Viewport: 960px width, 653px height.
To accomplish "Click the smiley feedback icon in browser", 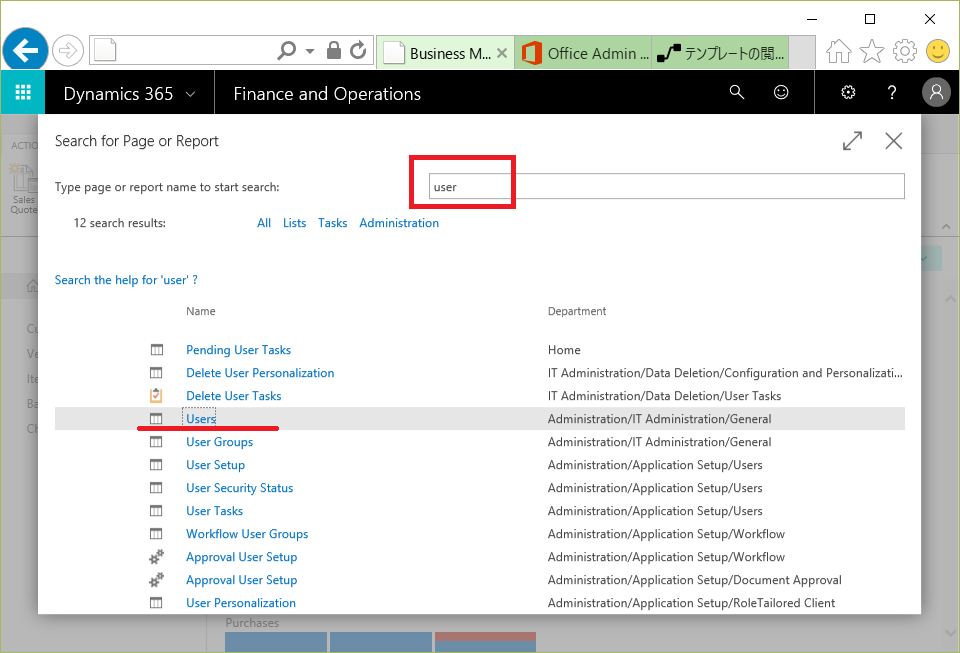I will (x=937, y=51).
